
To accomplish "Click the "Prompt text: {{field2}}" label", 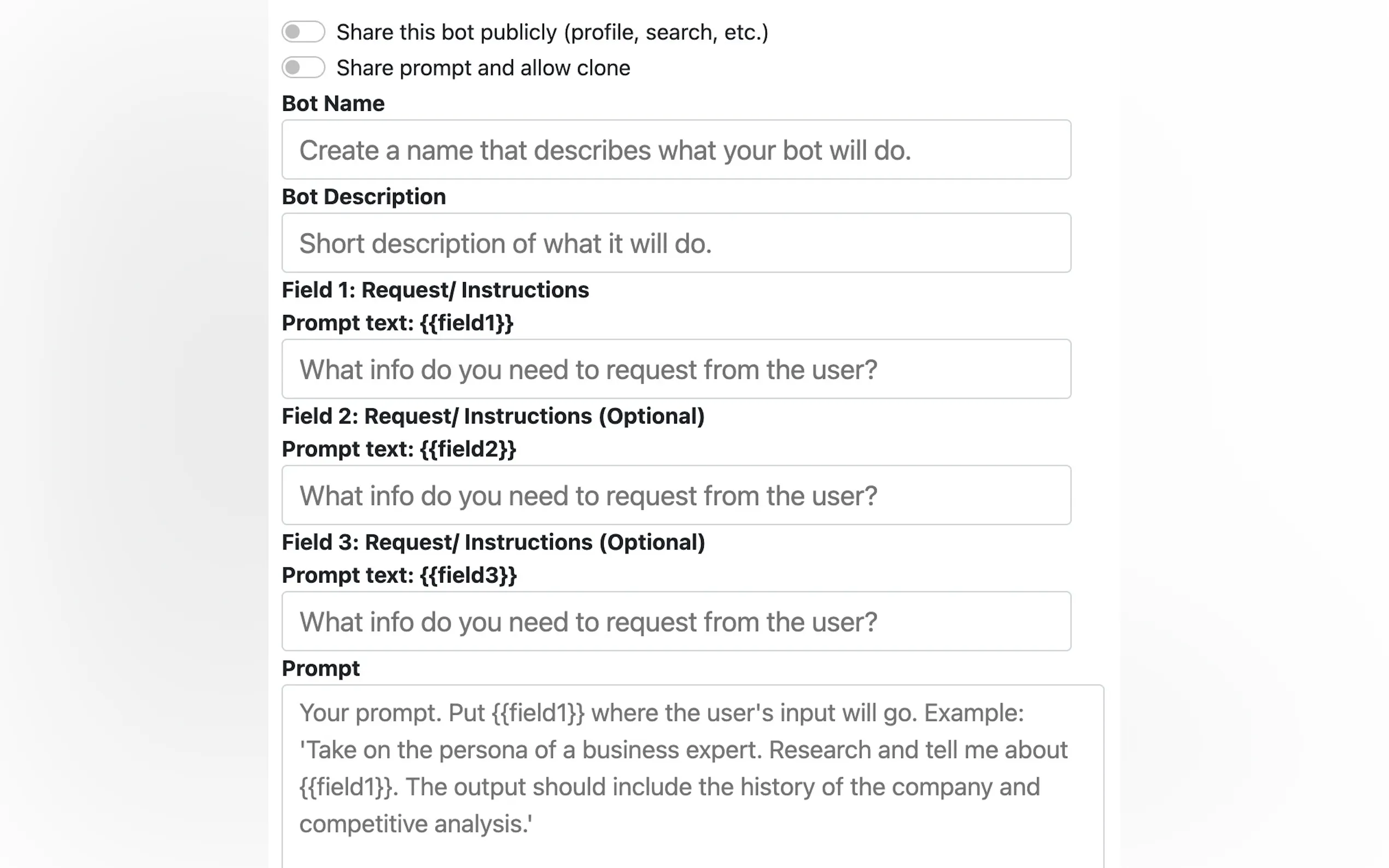I will 399,449.
